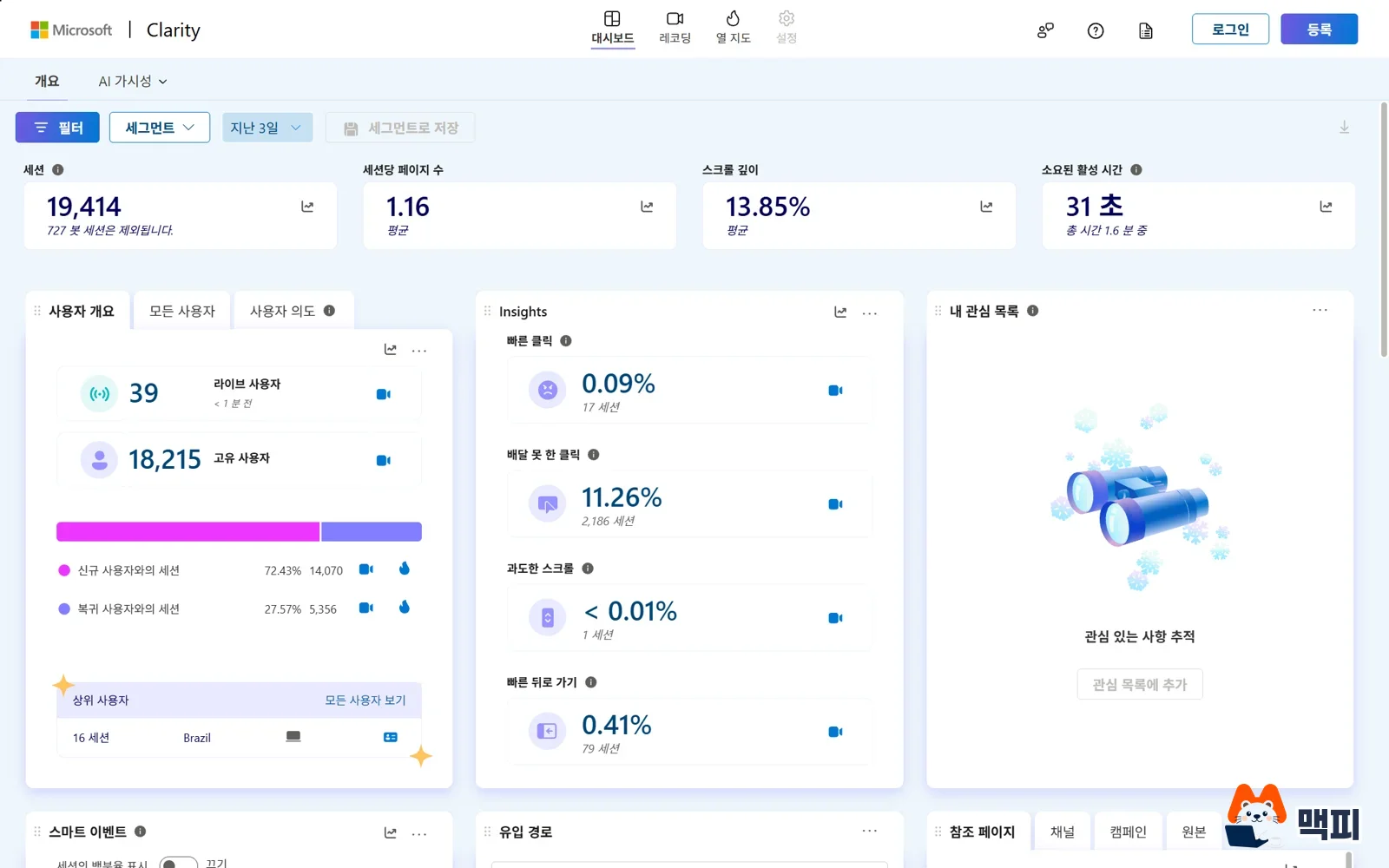Click the download dashboard arrow icon
Viewport: 1389px width, 868px height.
point(1344,128)
